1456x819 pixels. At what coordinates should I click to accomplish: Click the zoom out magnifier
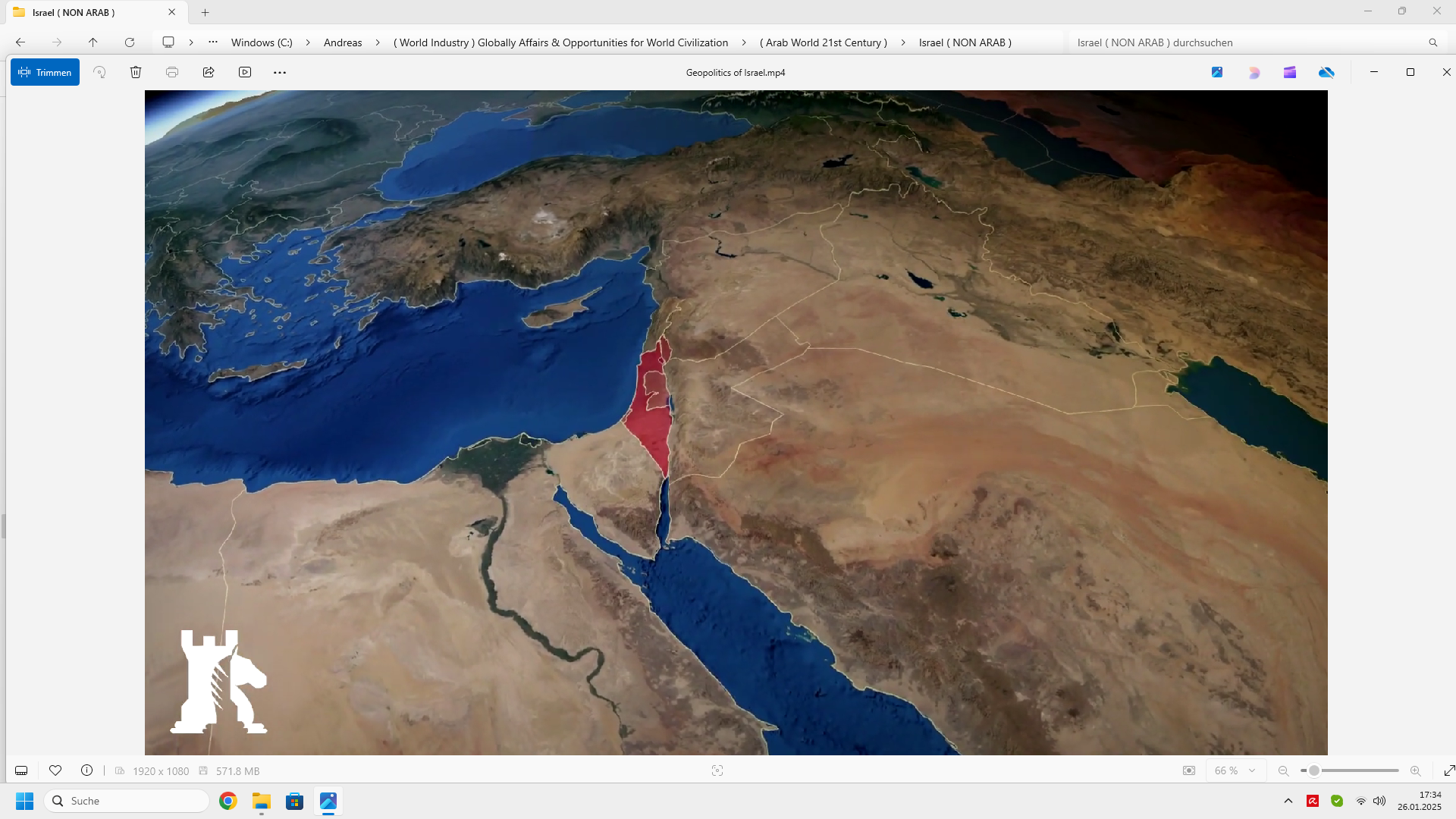pyautogui.click(x=1284, y=770)
